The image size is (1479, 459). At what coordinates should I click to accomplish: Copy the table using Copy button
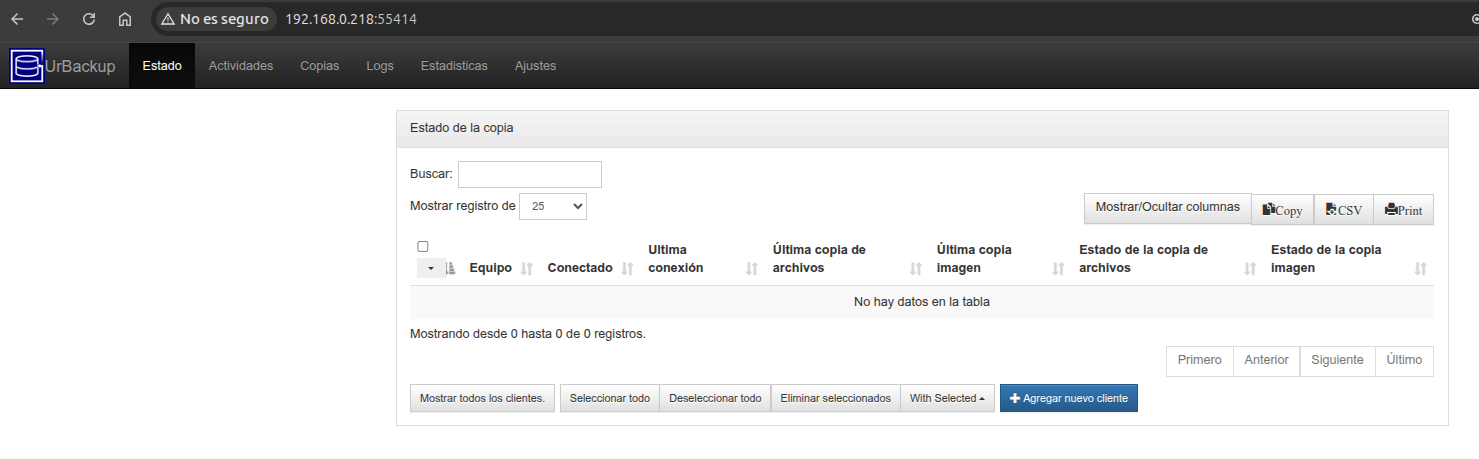[1282, 210]
